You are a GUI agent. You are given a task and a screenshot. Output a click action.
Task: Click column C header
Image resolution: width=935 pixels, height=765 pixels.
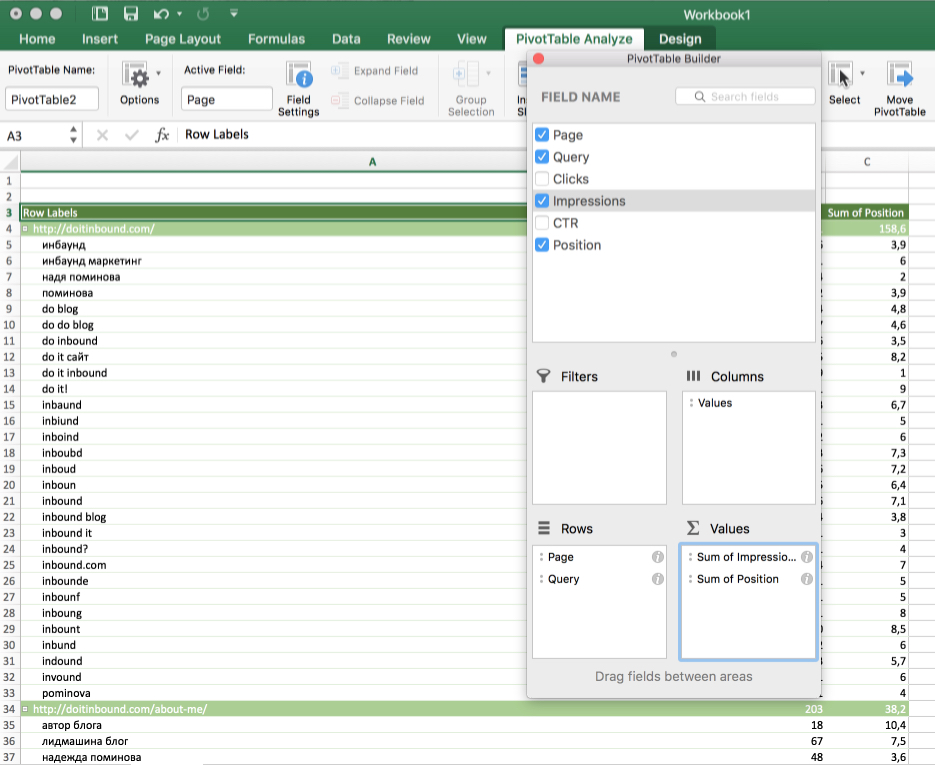coord(866,162)
